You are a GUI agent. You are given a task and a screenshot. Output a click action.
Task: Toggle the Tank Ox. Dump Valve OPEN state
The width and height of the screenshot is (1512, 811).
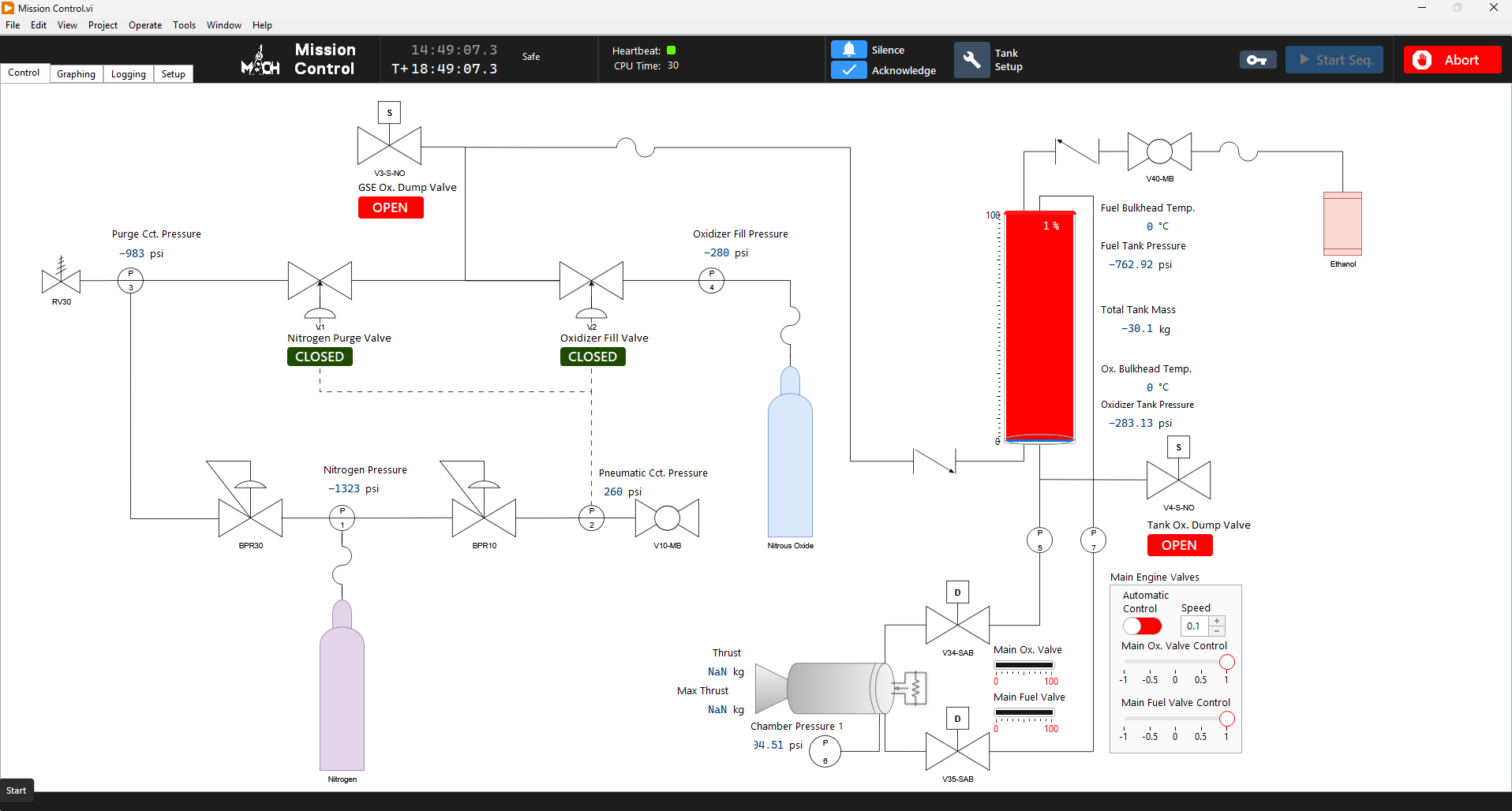[x=1179, y=545]
